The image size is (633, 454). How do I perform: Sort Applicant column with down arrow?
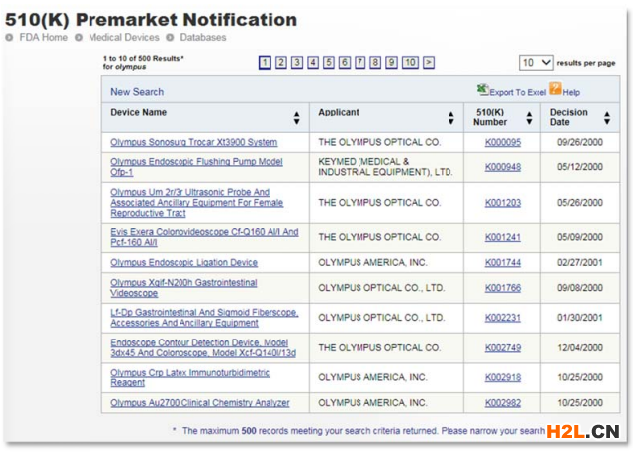point(451,122)
